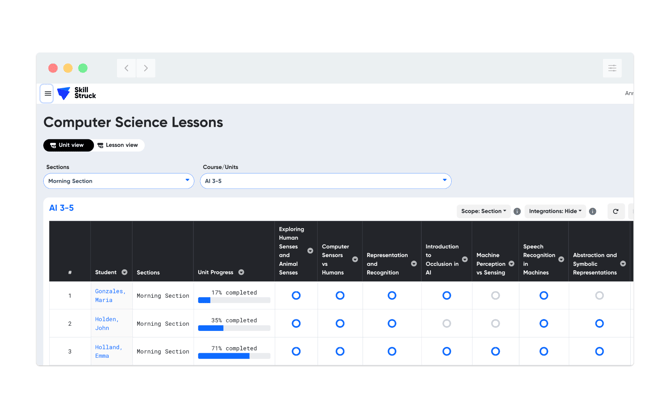The width and height of the screenshot is (670, 418).
Task: Expand the Scope: Section dropdown
Action: pyautogui.click(x=483, y=211)
